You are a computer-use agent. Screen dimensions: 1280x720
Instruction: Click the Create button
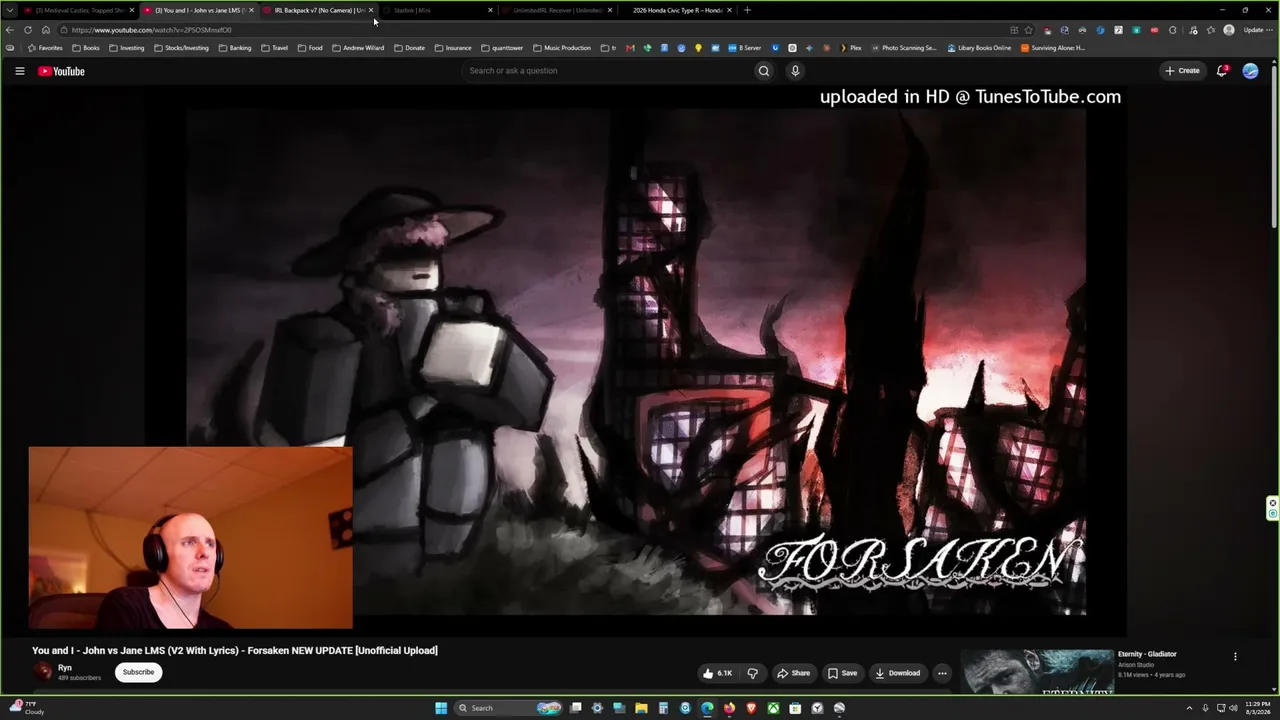click(x=1182, y=71)
